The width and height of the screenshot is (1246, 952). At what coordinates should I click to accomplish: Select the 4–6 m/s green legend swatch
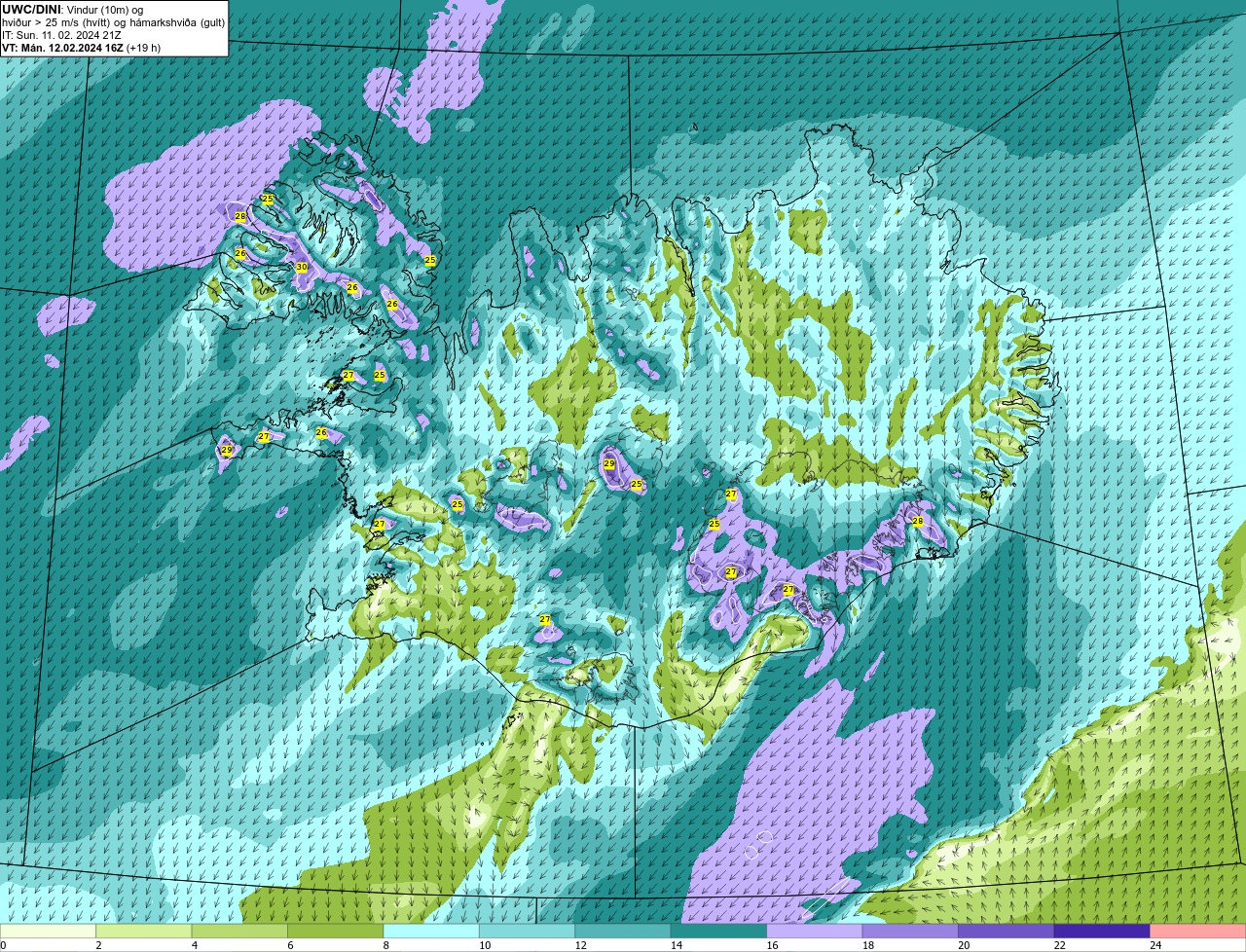pyautogui.click(x=241, y=931)
